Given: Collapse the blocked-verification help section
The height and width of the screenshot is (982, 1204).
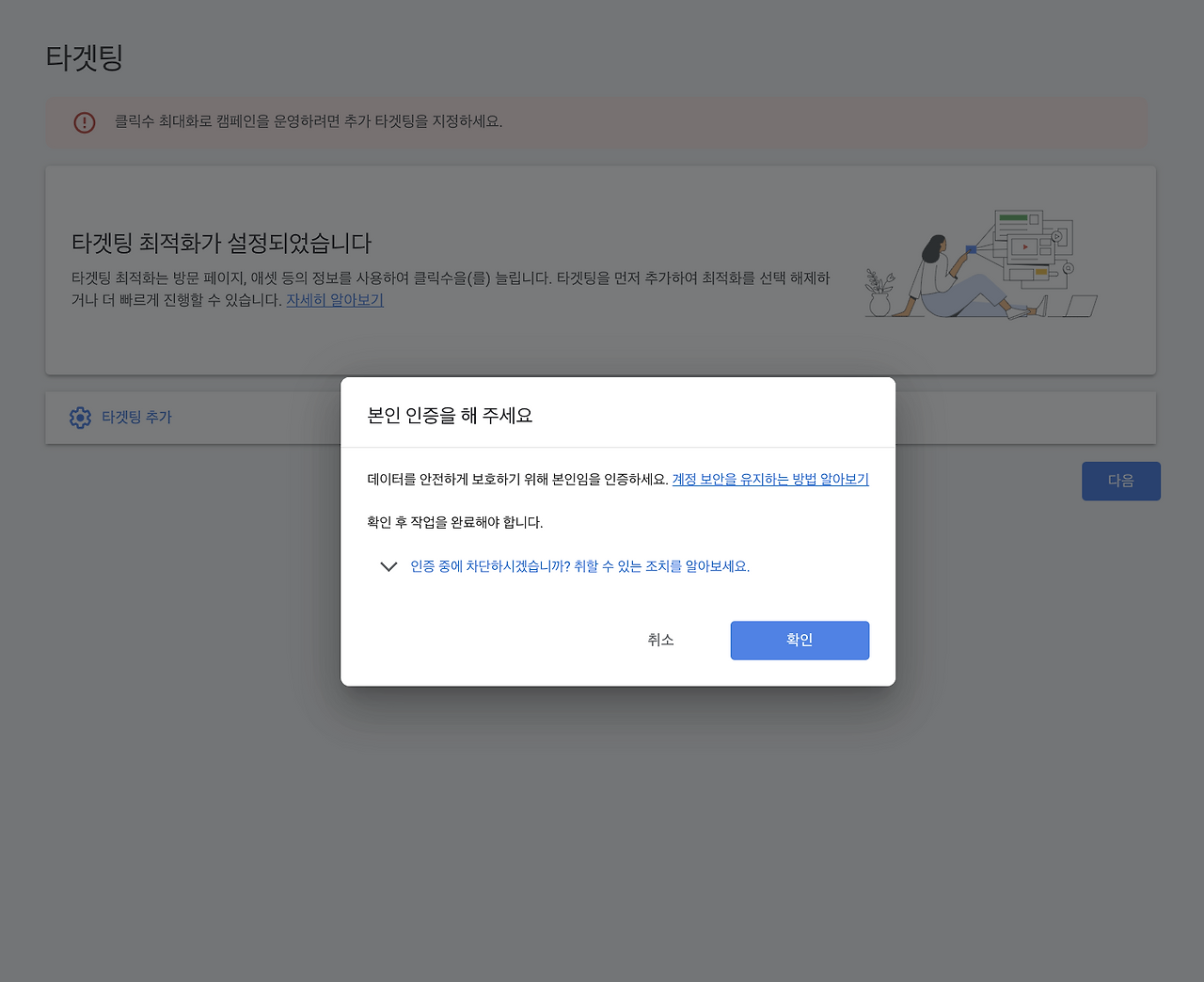Looking at the screenshot, I should pos(388,566).
